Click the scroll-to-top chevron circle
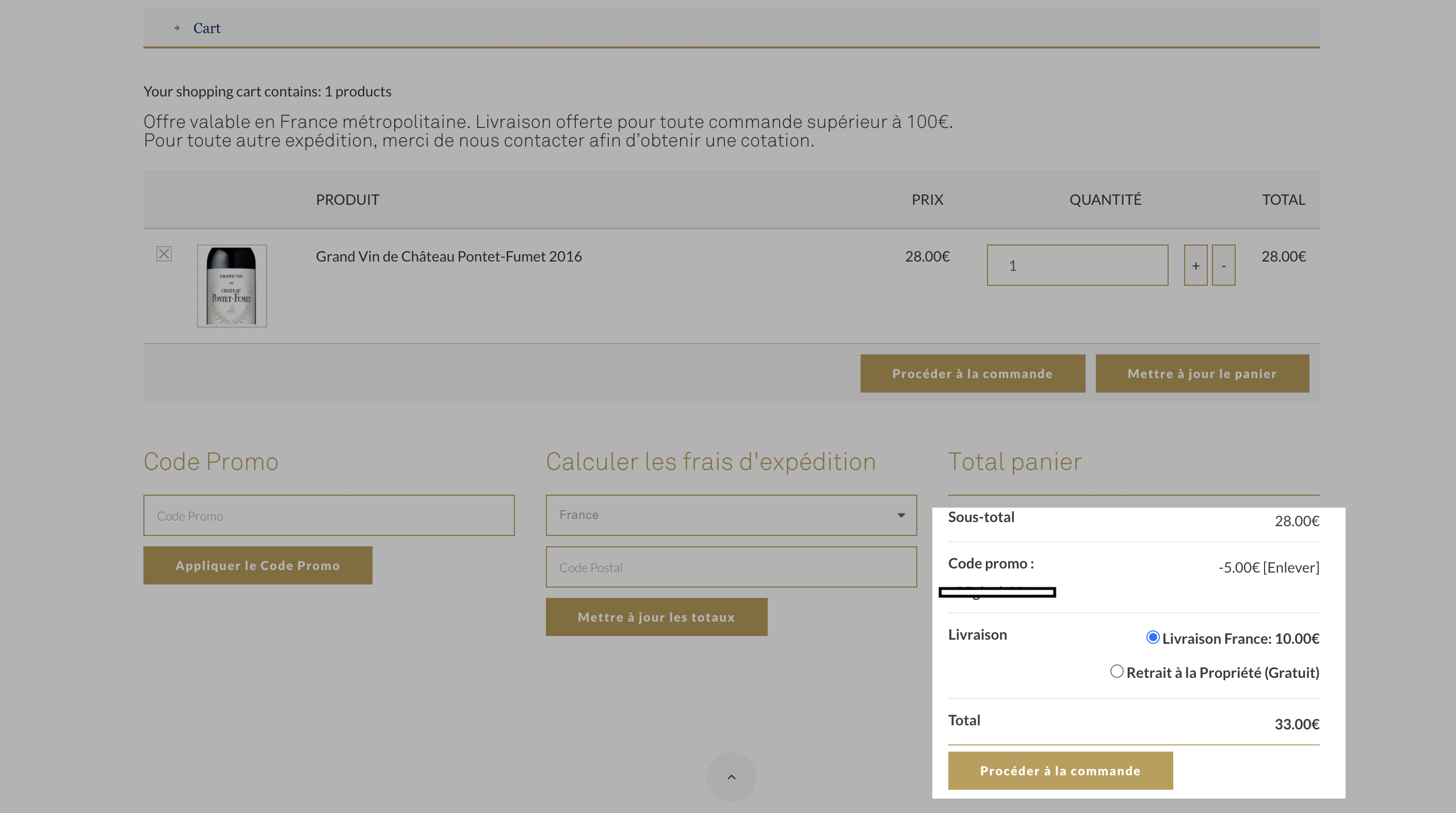 731,777
